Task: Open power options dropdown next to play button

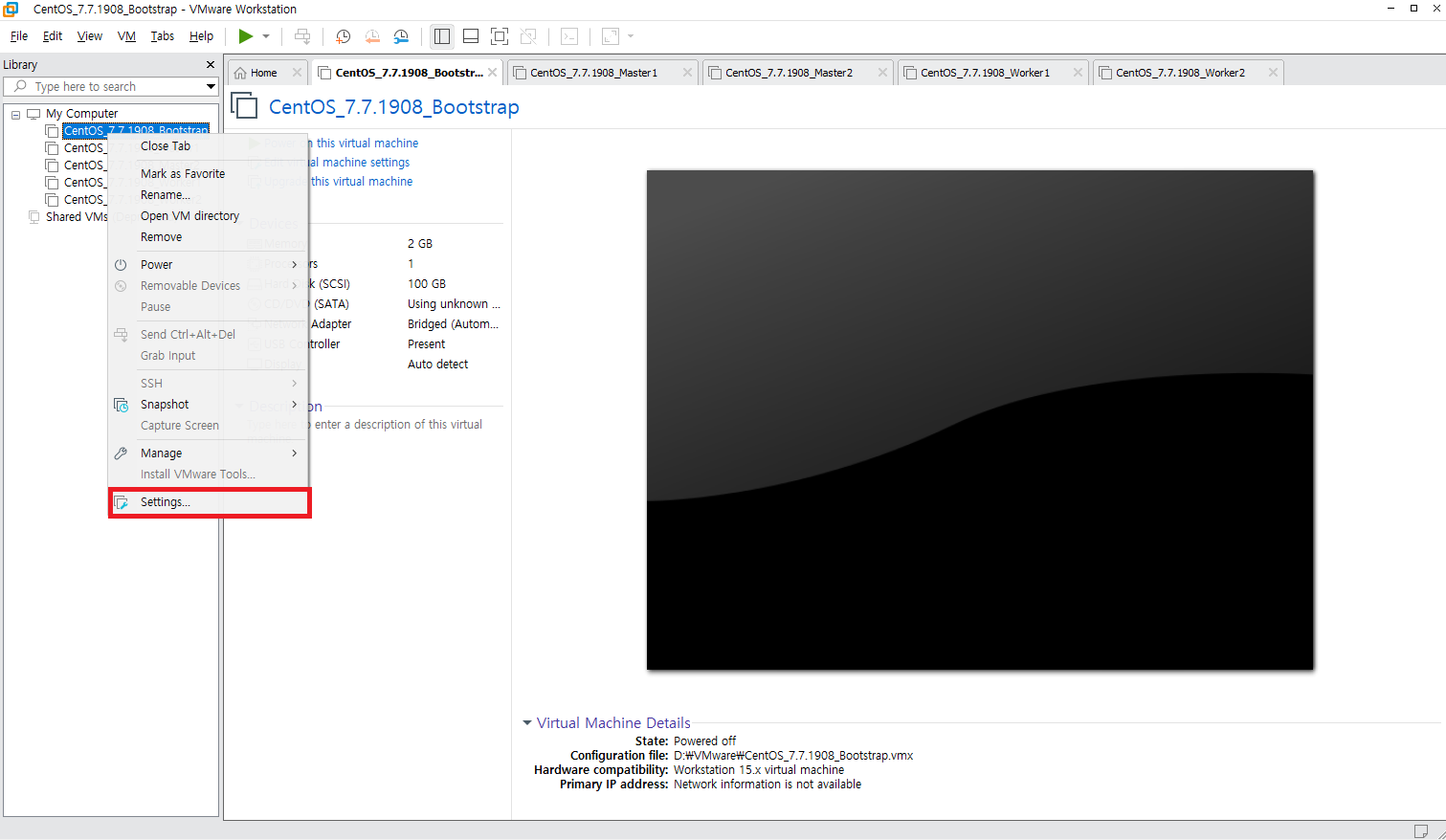Action: (266, 36)
